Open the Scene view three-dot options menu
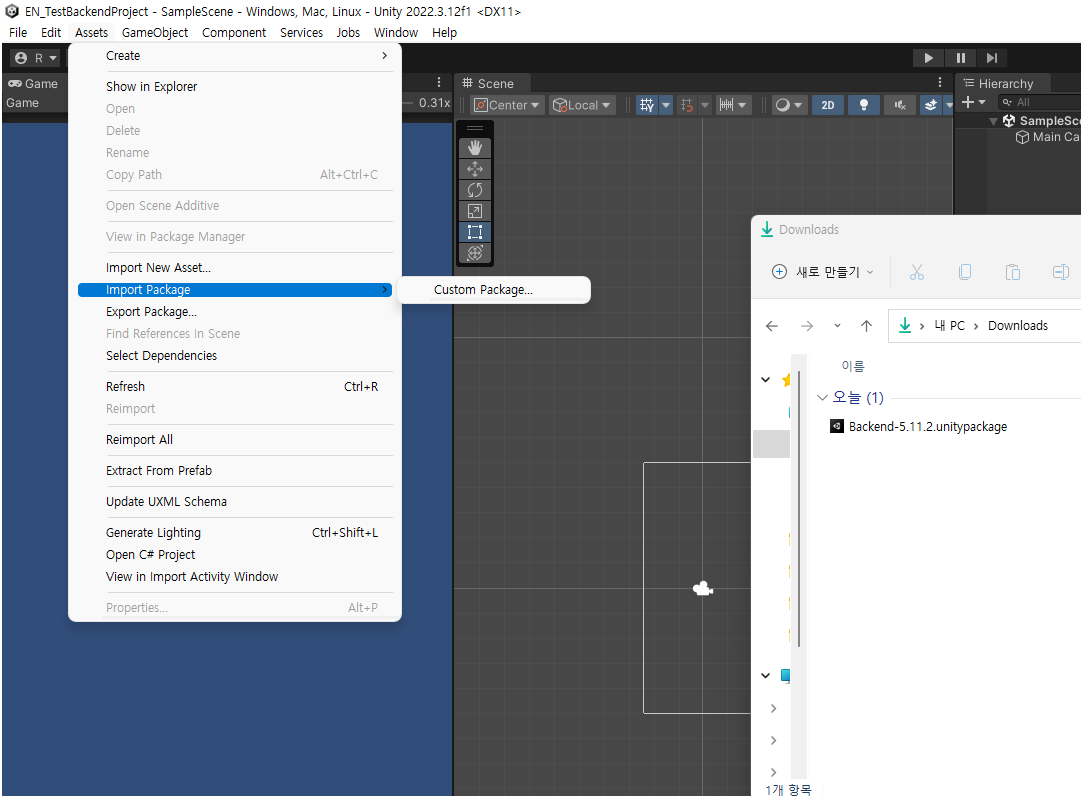The width and height of the screenshot is (1081, 796). (940, 83)
